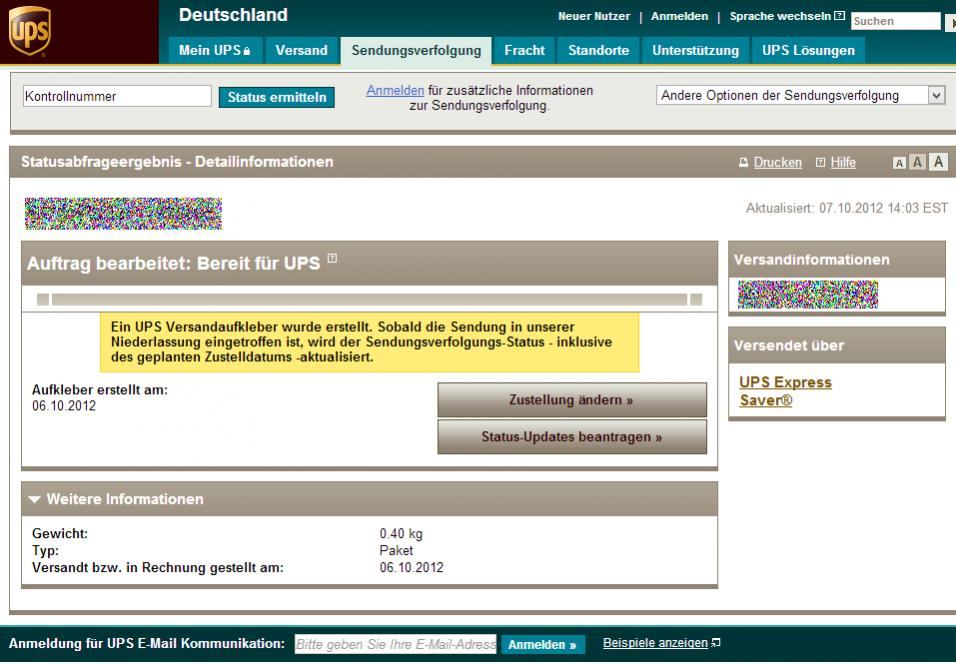
Task: Click the UPS shield logo
Action: (x=29, y=30)
